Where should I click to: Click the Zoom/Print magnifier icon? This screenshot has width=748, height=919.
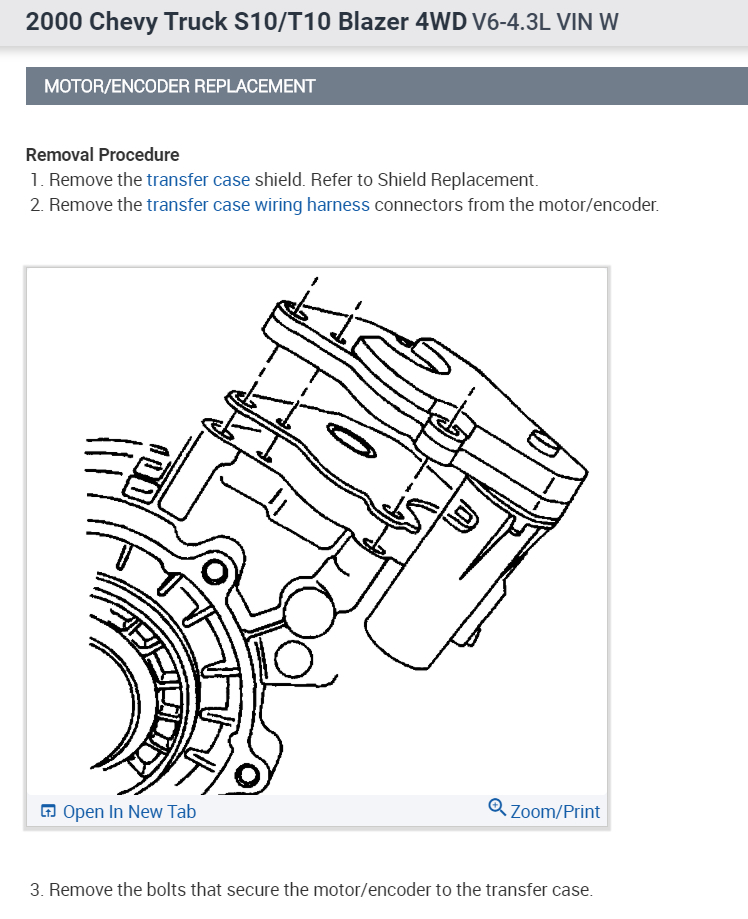click(497, 807)
